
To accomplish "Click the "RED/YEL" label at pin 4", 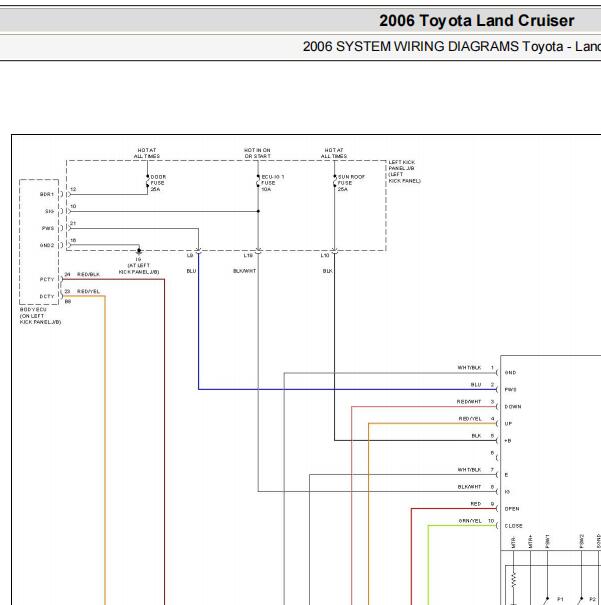I will coord(470,418).
